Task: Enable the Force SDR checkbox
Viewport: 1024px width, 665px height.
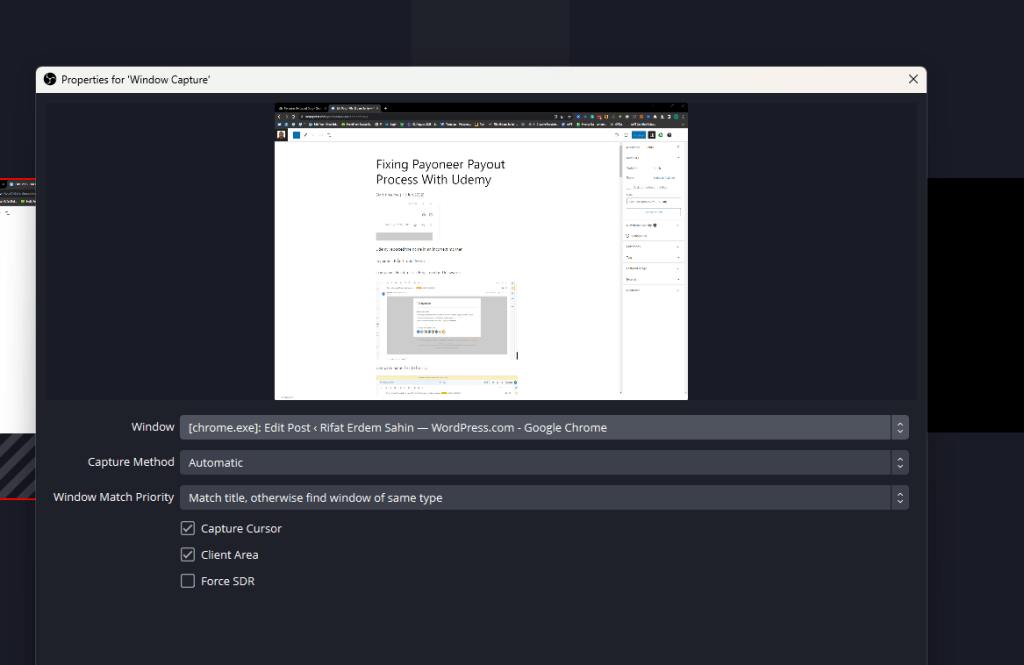Action: pos(187,581)
